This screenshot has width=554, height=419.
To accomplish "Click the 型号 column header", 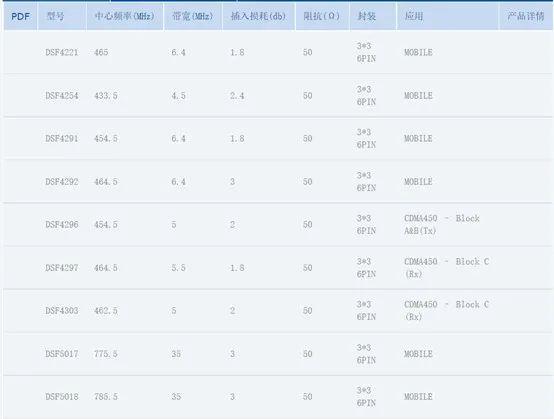I will (x=62, y=16).
